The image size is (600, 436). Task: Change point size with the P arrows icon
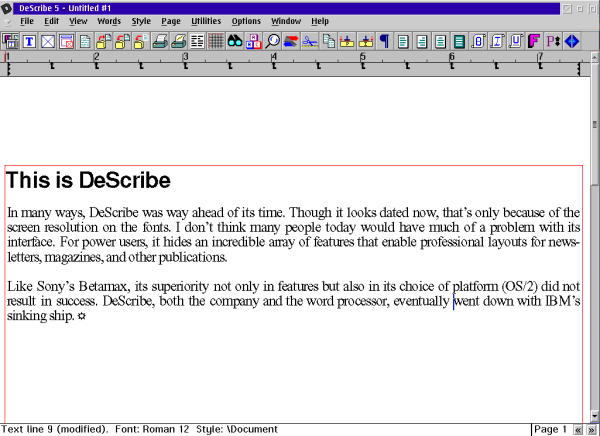553,41
